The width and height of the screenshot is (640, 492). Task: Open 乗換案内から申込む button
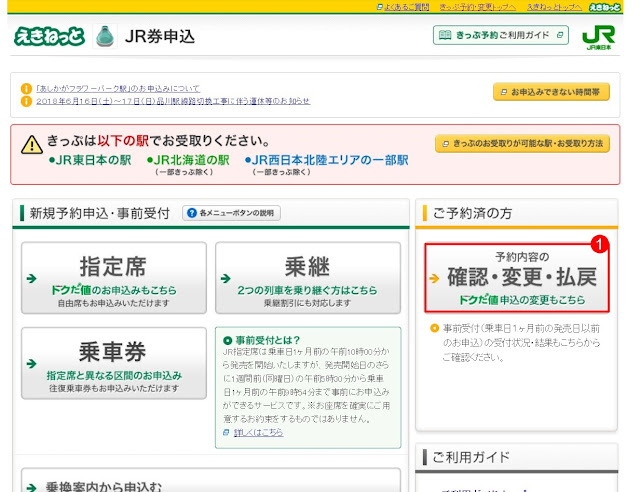click(211, 482)
